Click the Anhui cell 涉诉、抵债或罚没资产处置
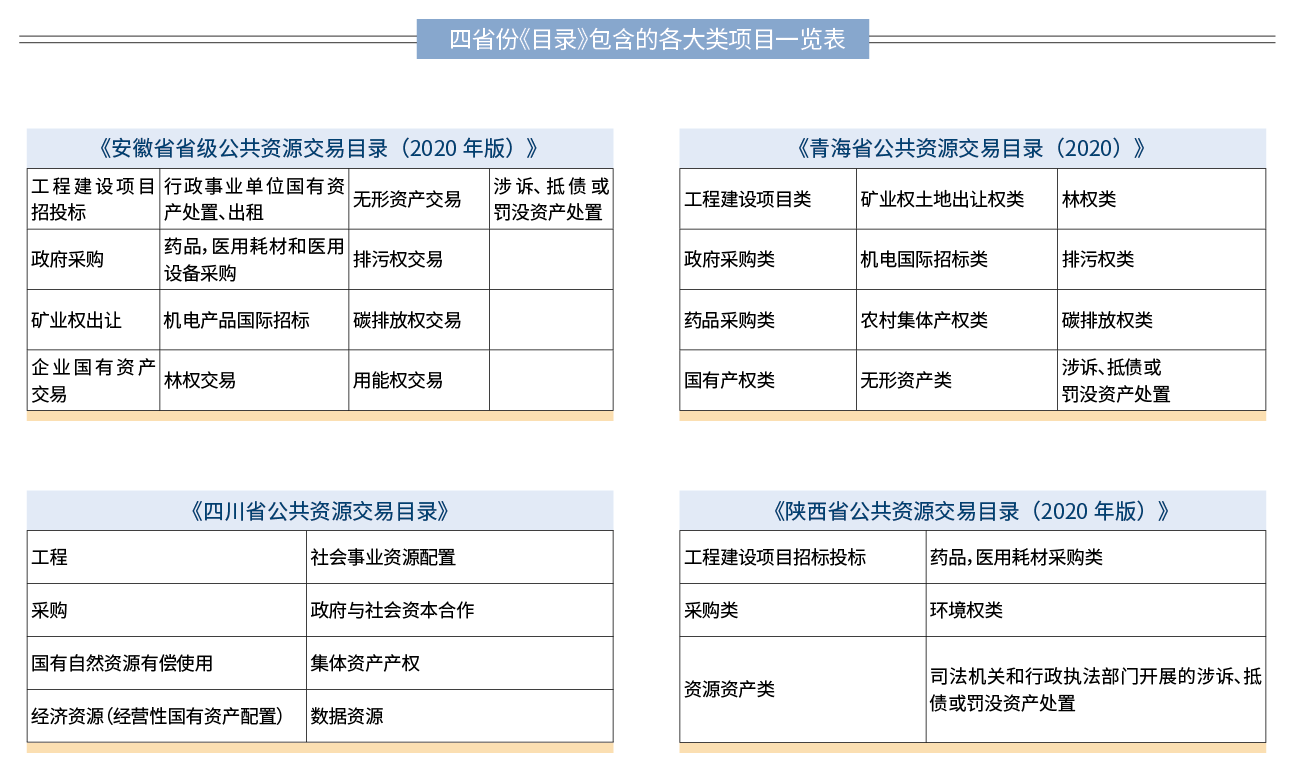This screenshot has width=1296, height=770. [551, 199]
